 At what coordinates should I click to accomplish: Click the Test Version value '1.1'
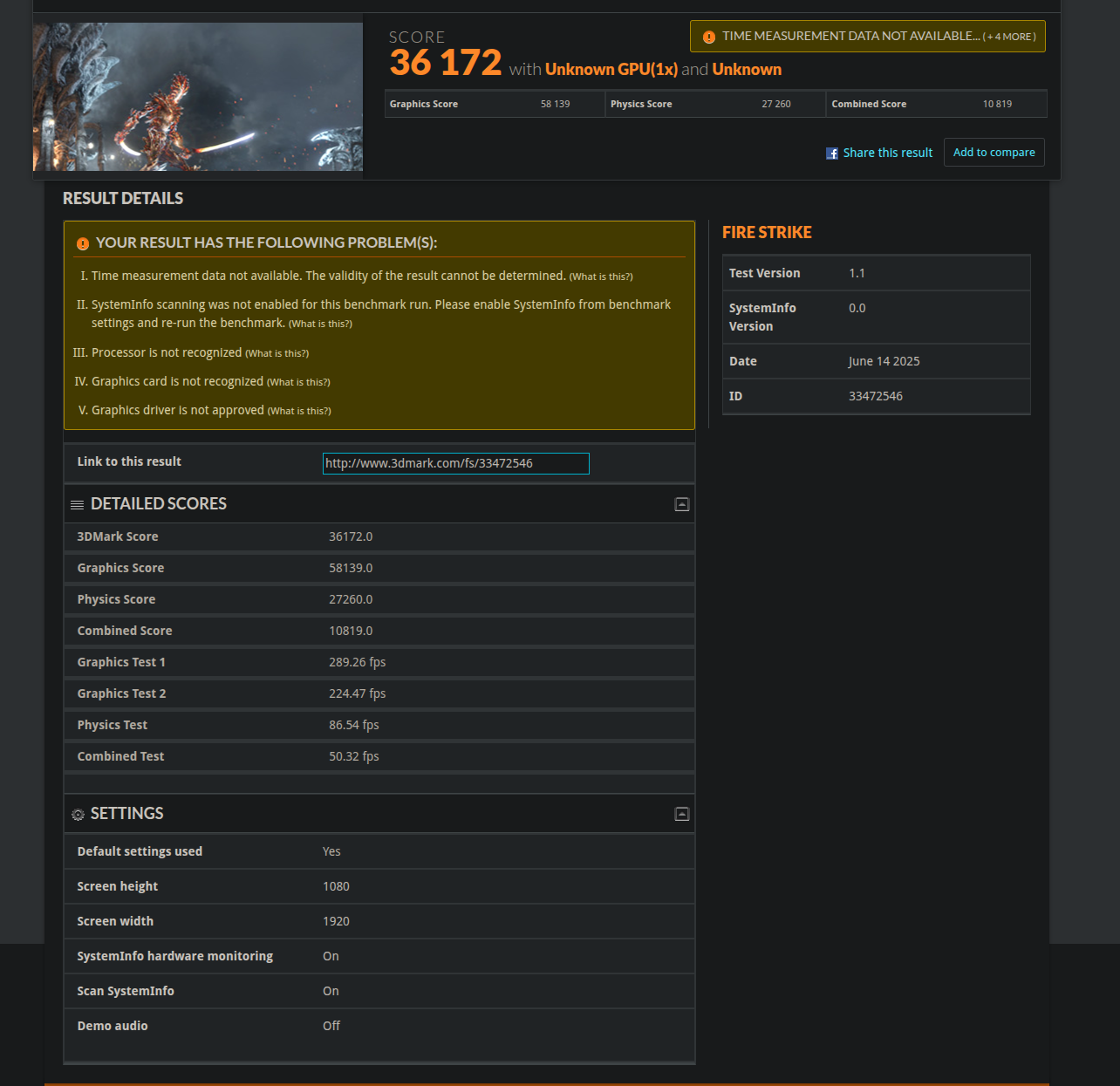857,273
